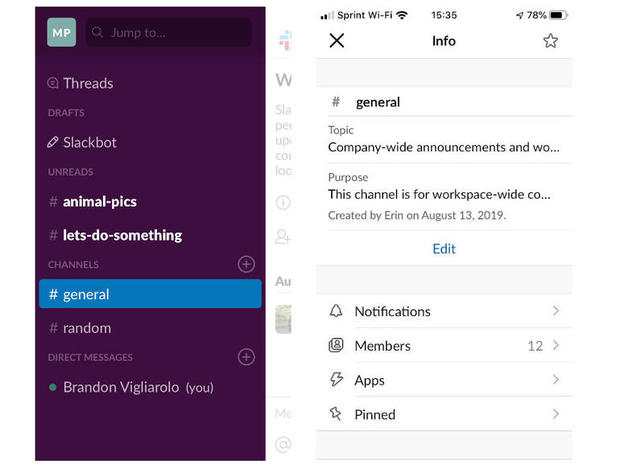This screenshot has height=465, width=620.
Task: Select the #random channel
Action: pyautogui.click(x=86, y=328)
